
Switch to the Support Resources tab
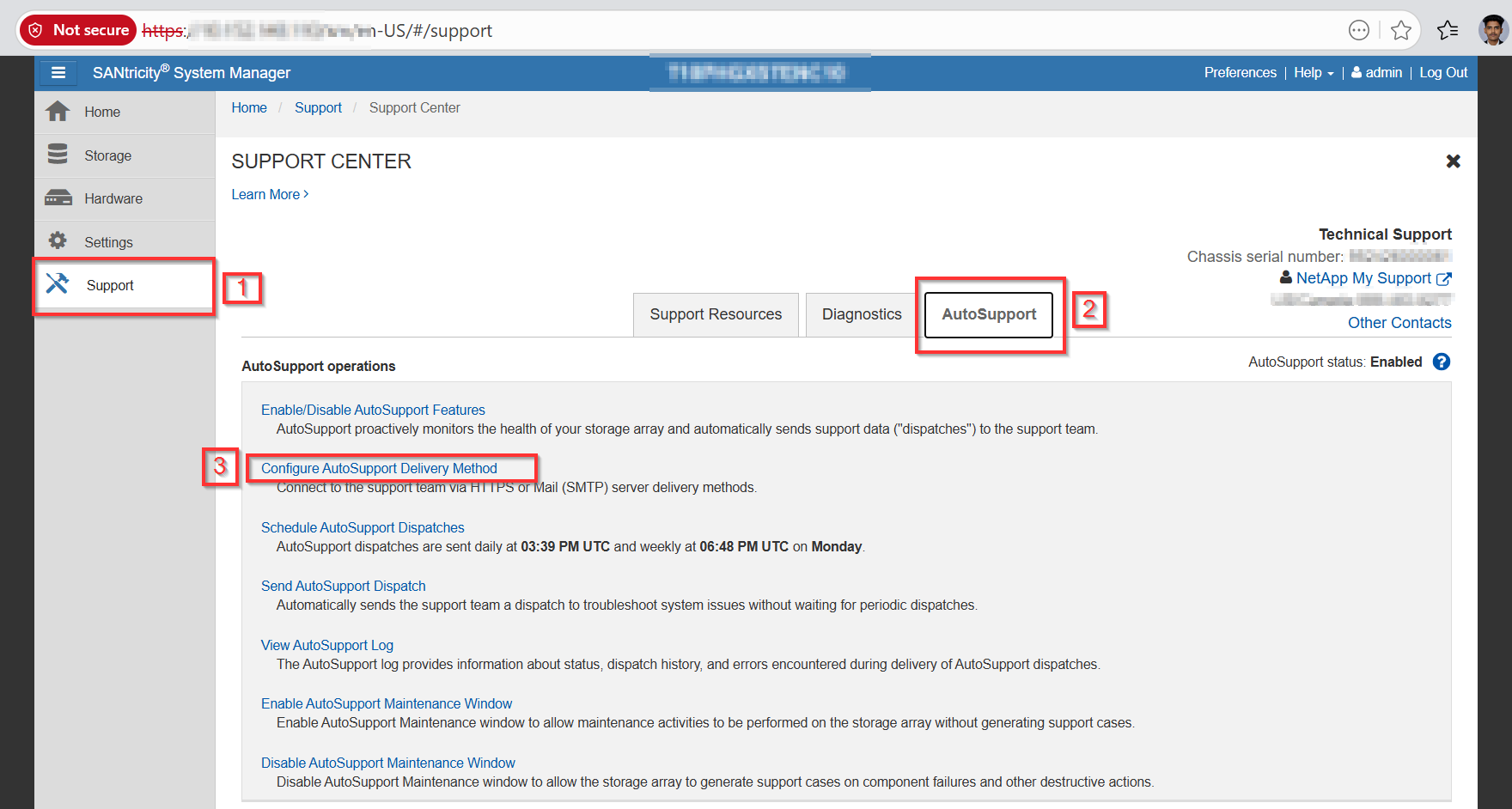(716, 314)
